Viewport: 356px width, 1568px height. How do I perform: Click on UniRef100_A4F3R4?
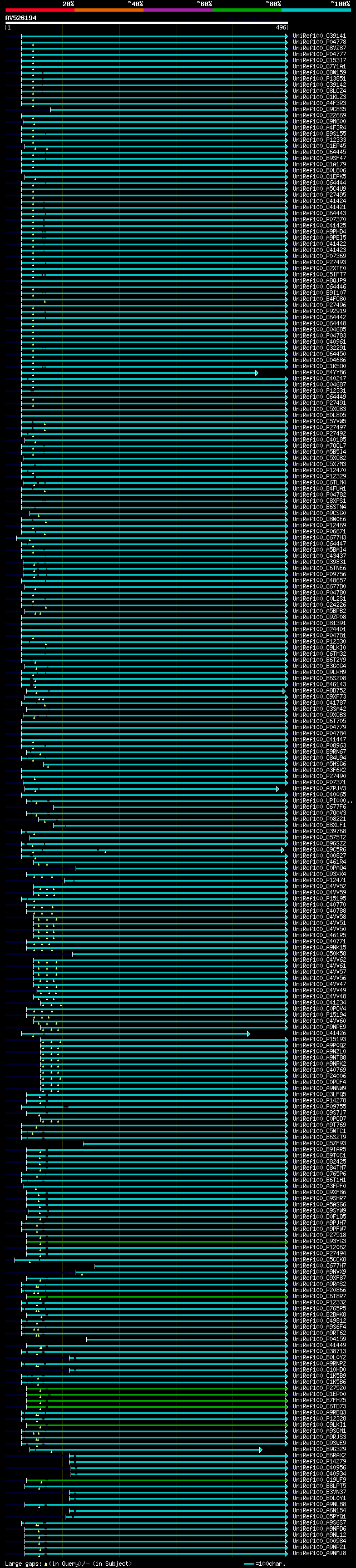319,127
